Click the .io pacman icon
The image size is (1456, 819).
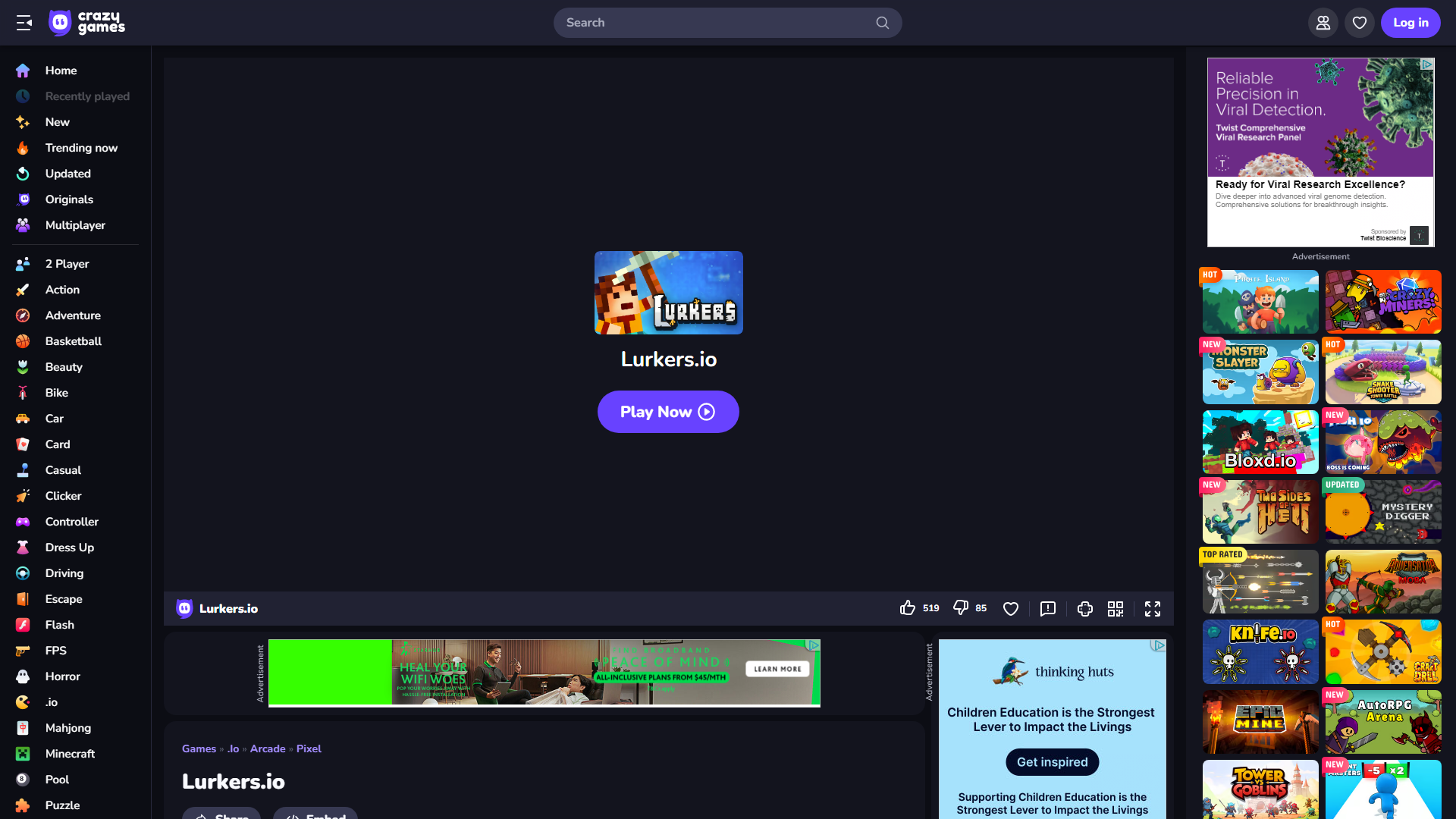tap(23, 702)
